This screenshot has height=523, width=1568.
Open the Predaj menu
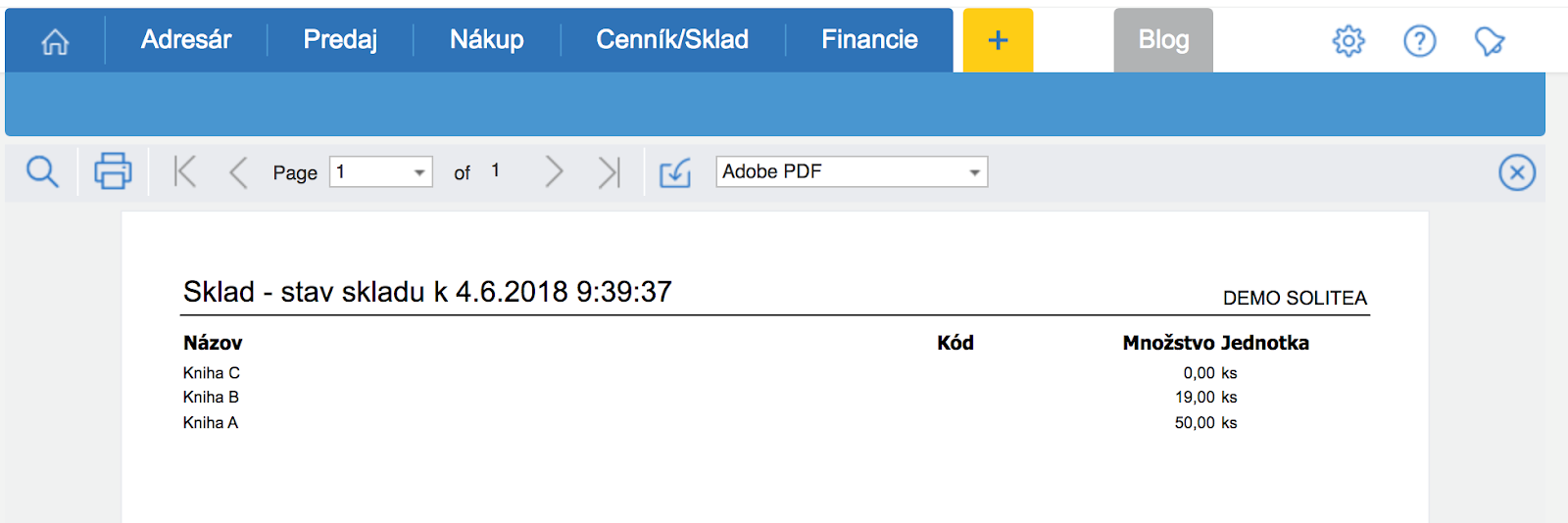(x=340, y=40)
